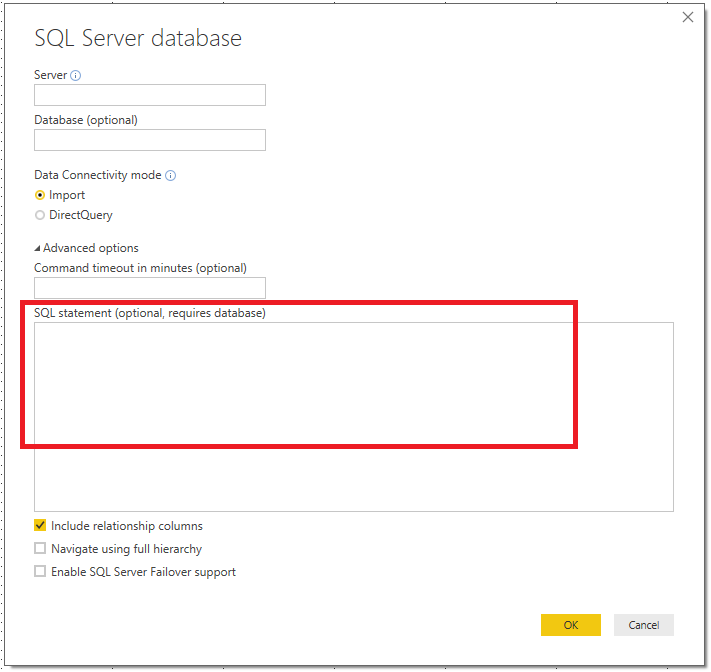Click OK to confirm connection
The height and width of the screenshot is (672, 711).
570,625
